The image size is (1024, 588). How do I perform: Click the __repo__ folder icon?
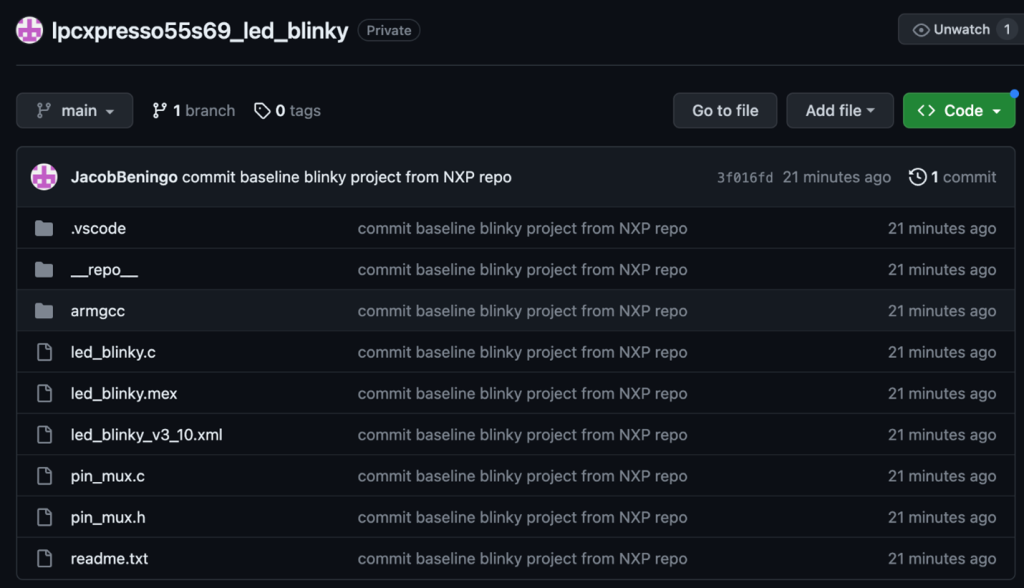coord(44,270)
